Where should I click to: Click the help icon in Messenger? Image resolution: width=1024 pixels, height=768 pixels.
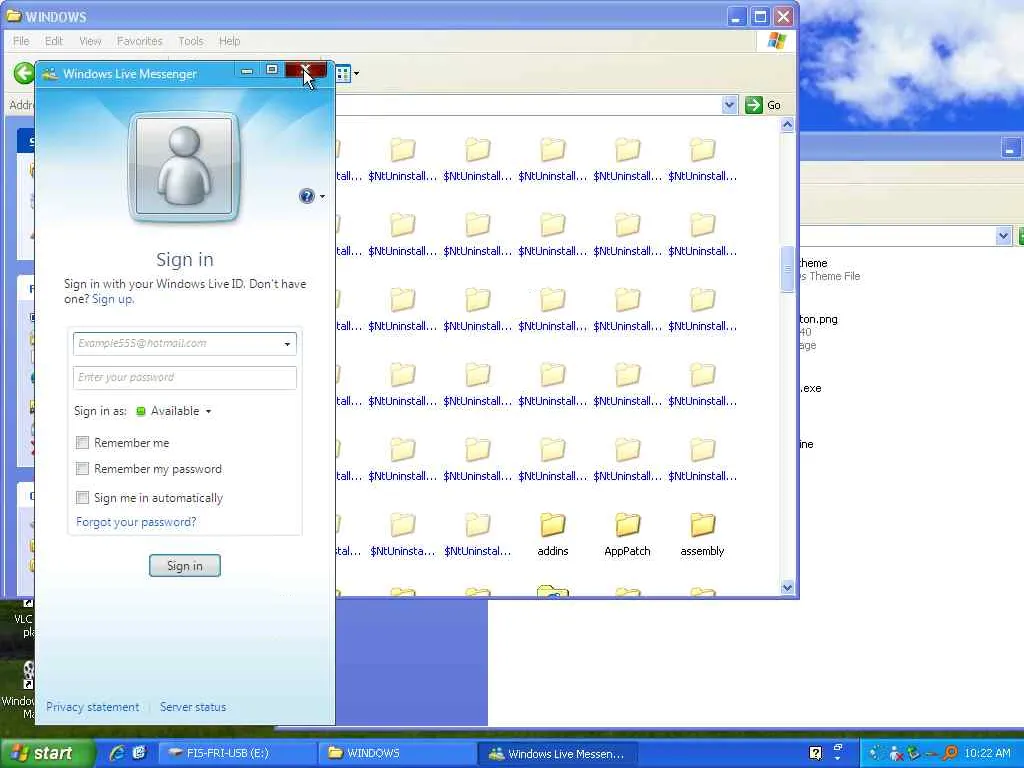coord(306,196)
